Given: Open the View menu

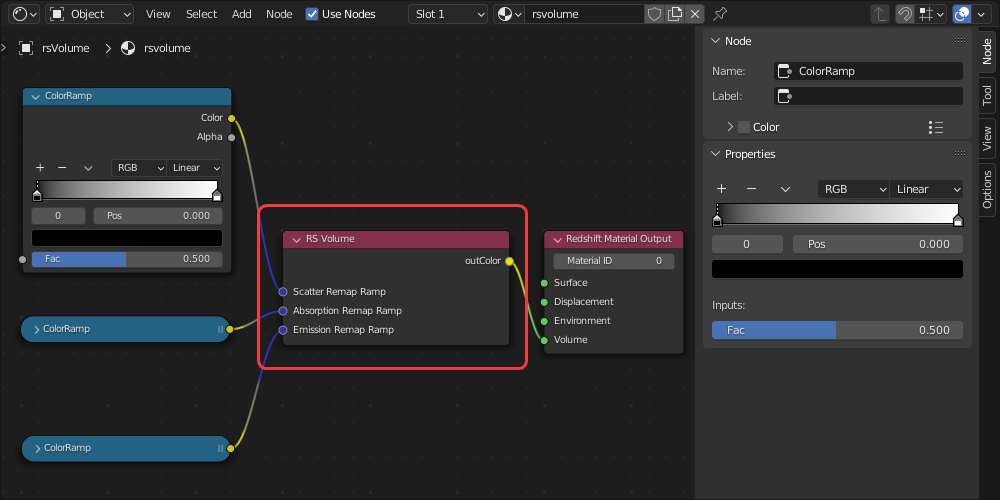Looking at the screenshot, I should coord(158,14).
